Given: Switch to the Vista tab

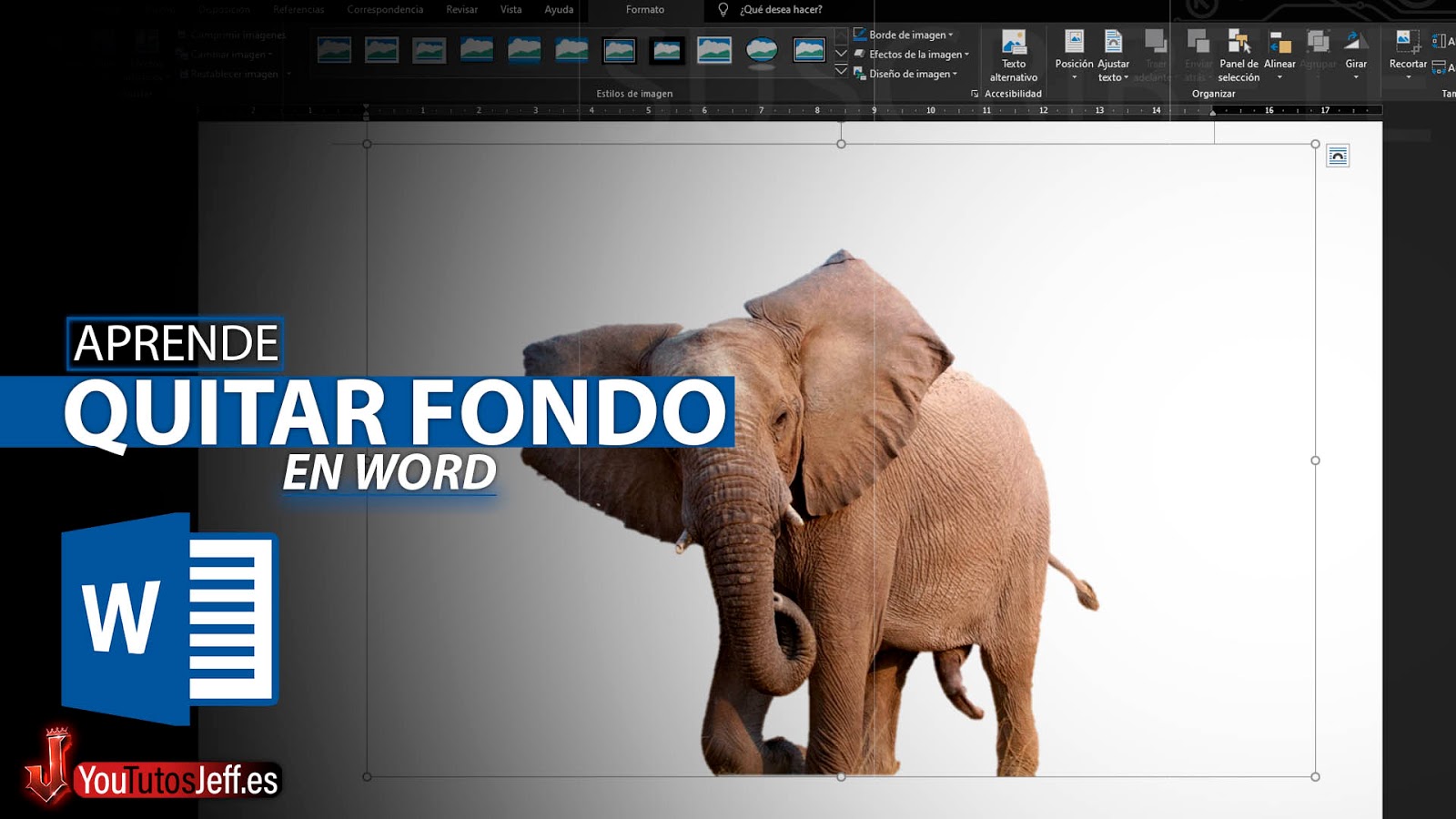Looking at the screenshot, I should [x=510, y=10].
